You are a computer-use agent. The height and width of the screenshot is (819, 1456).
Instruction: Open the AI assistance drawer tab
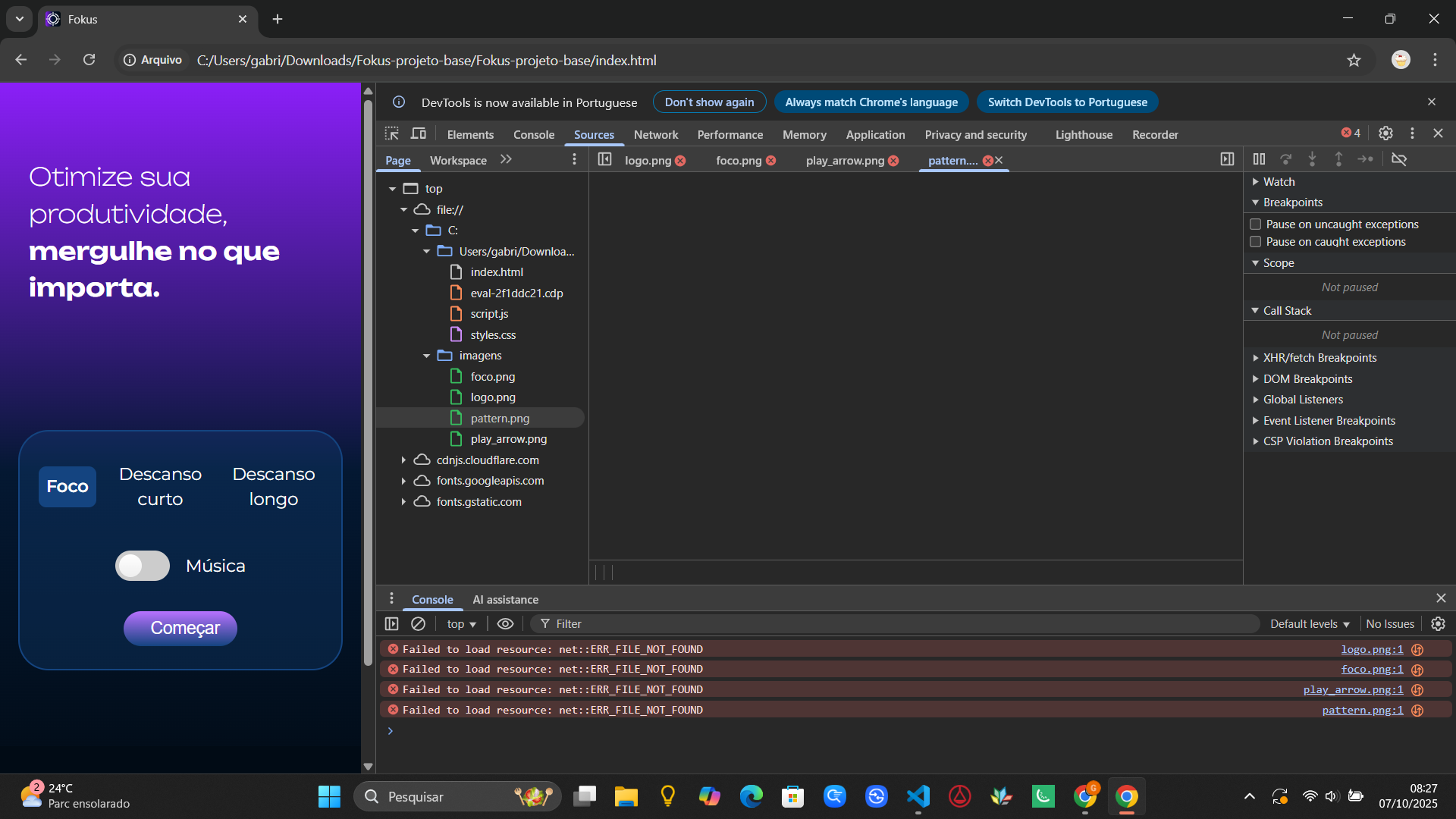click(x=505, y=599)
